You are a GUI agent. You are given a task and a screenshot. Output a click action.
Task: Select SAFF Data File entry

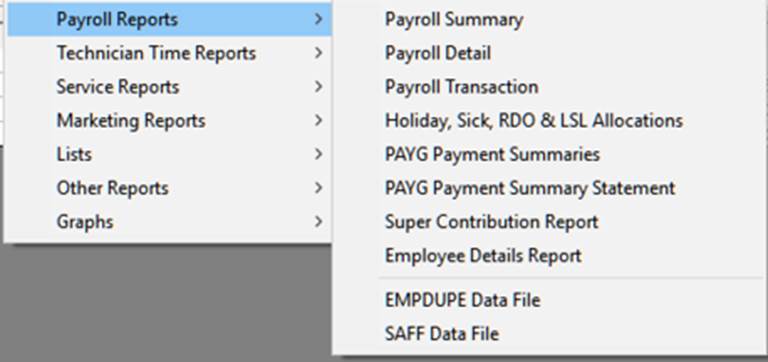point(549,334)
